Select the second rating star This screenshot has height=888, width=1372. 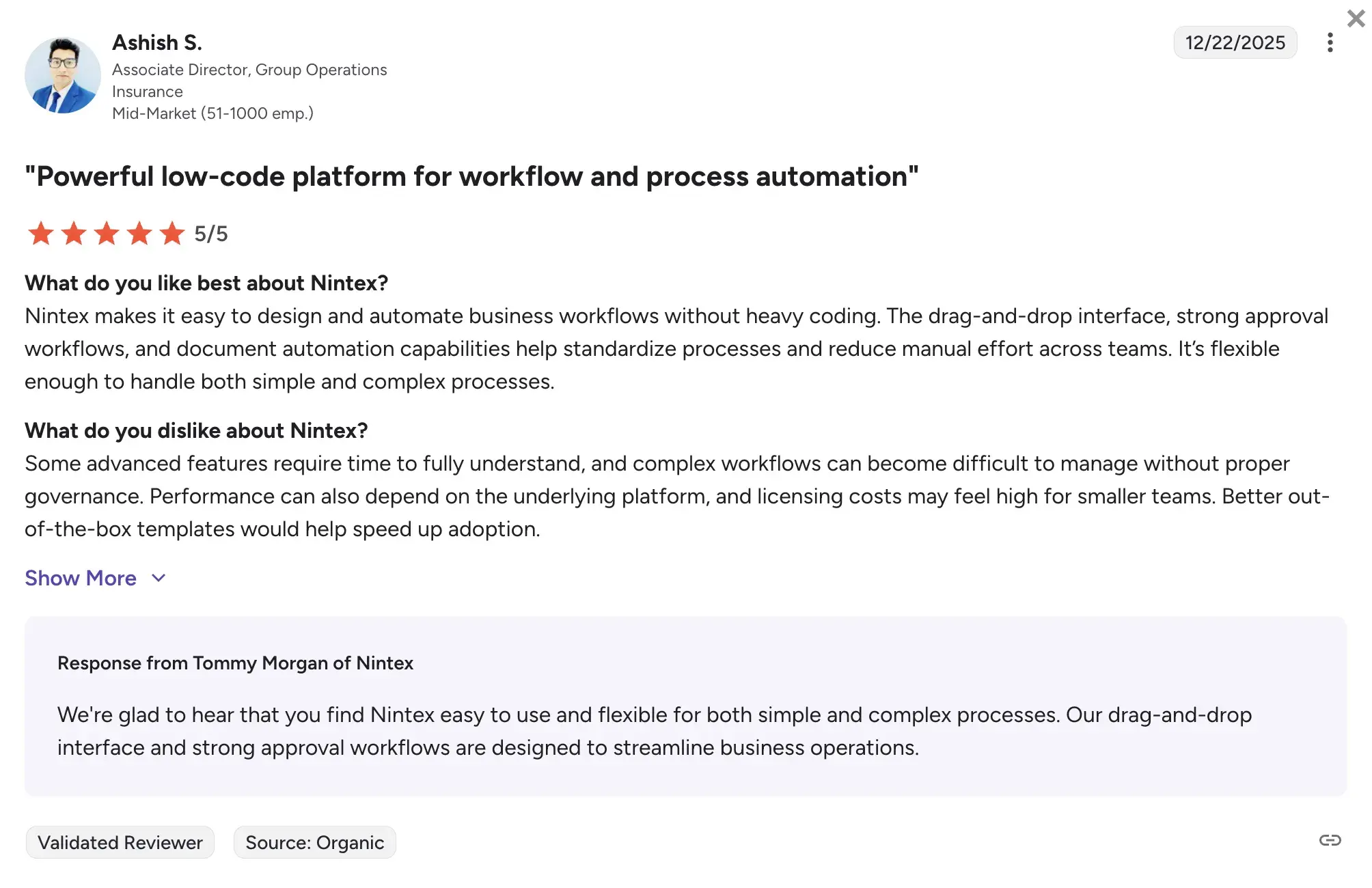[x=73, y=233]
